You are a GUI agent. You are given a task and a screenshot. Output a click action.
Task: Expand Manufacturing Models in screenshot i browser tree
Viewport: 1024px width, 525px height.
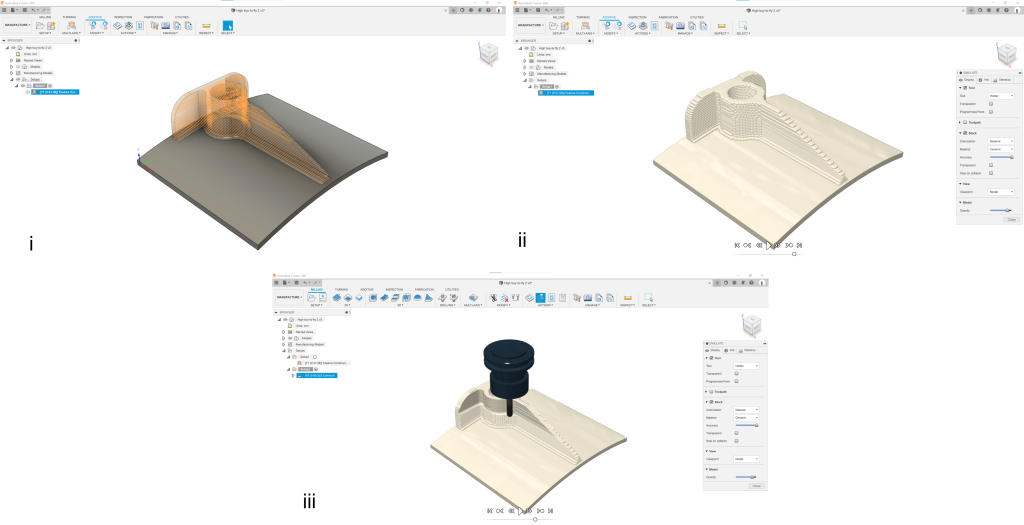coord(11,73)
